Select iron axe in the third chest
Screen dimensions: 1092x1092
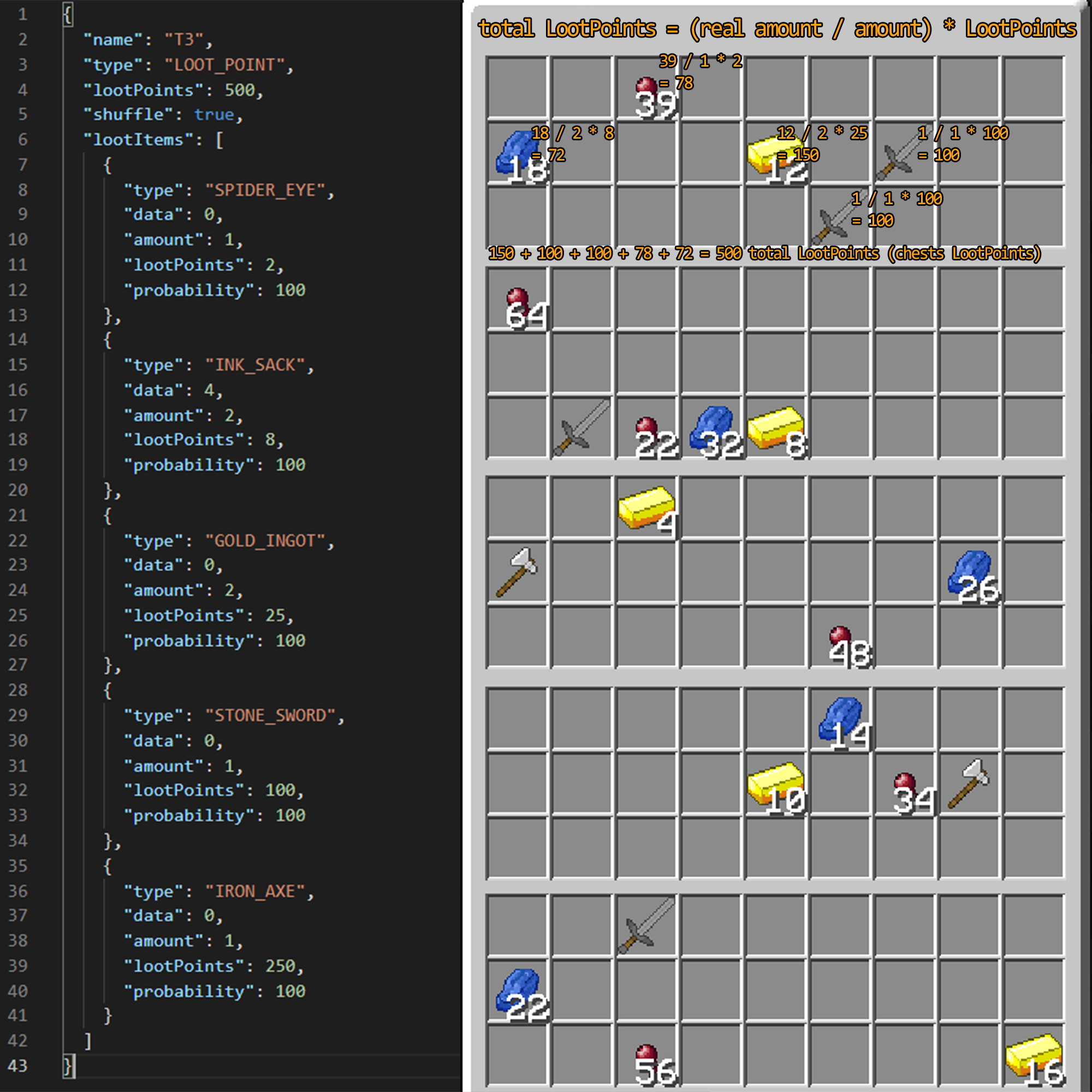click(518, 572)
